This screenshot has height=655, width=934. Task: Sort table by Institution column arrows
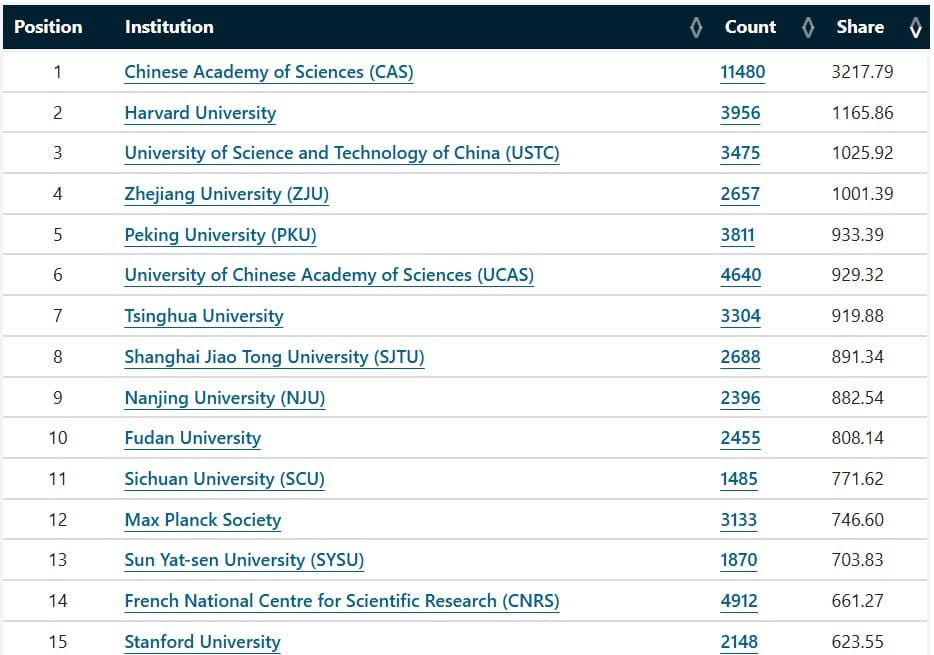696,27
